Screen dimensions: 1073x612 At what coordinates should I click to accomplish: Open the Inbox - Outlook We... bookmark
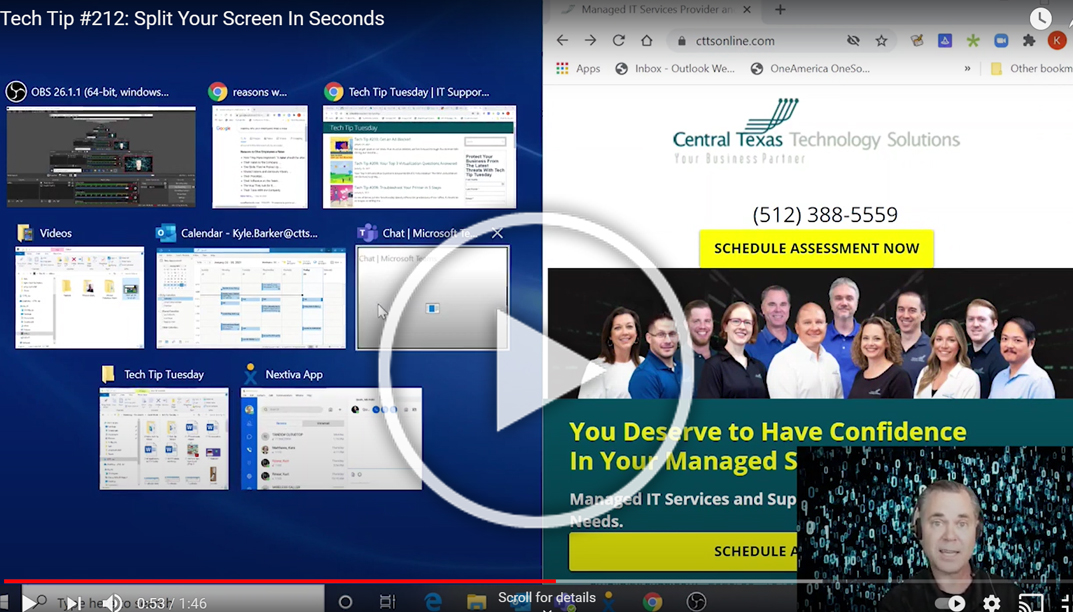tap(675, 68)
